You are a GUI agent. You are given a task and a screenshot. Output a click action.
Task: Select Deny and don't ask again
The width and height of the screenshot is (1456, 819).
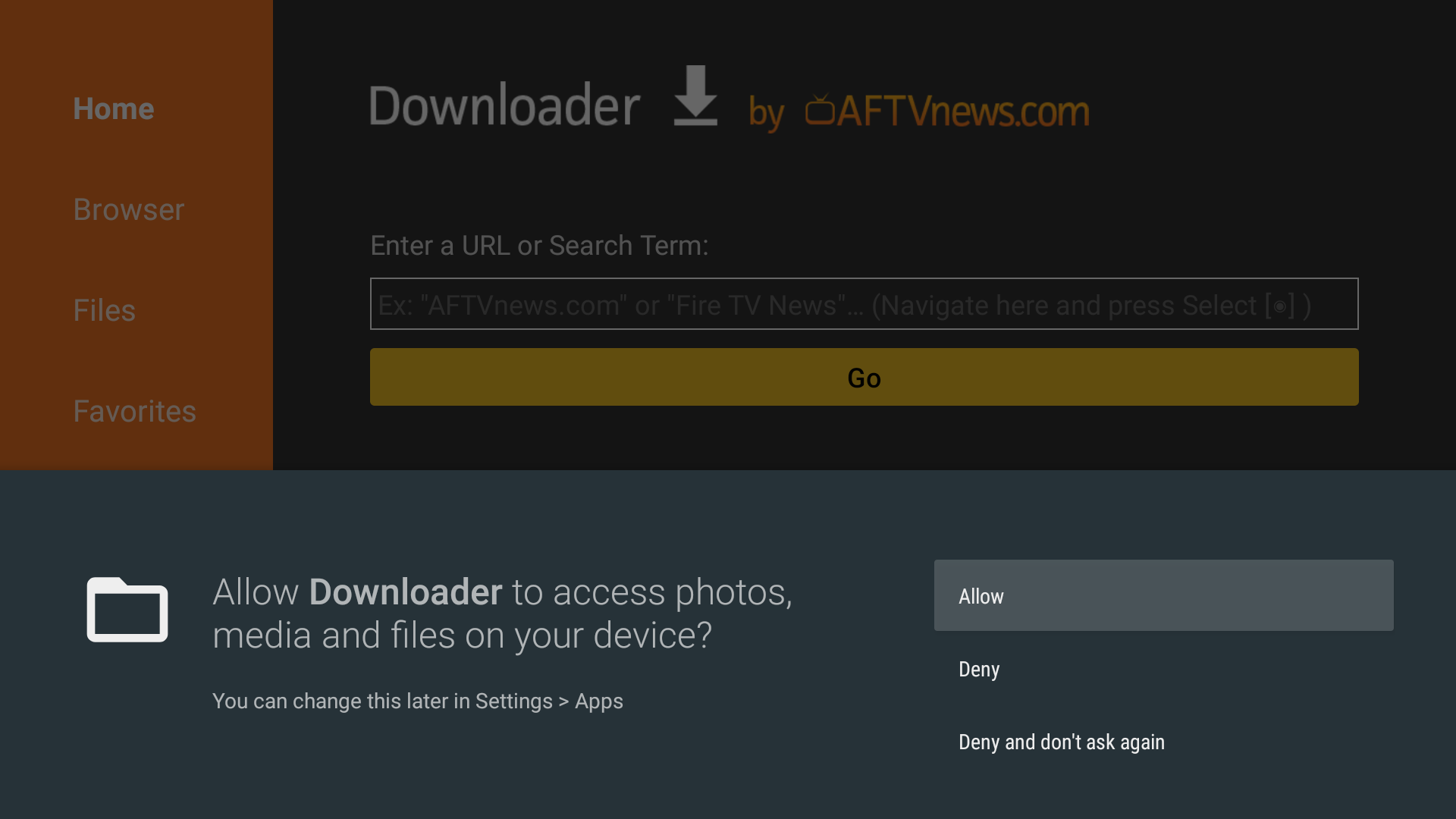click(x=1061, y=742)
